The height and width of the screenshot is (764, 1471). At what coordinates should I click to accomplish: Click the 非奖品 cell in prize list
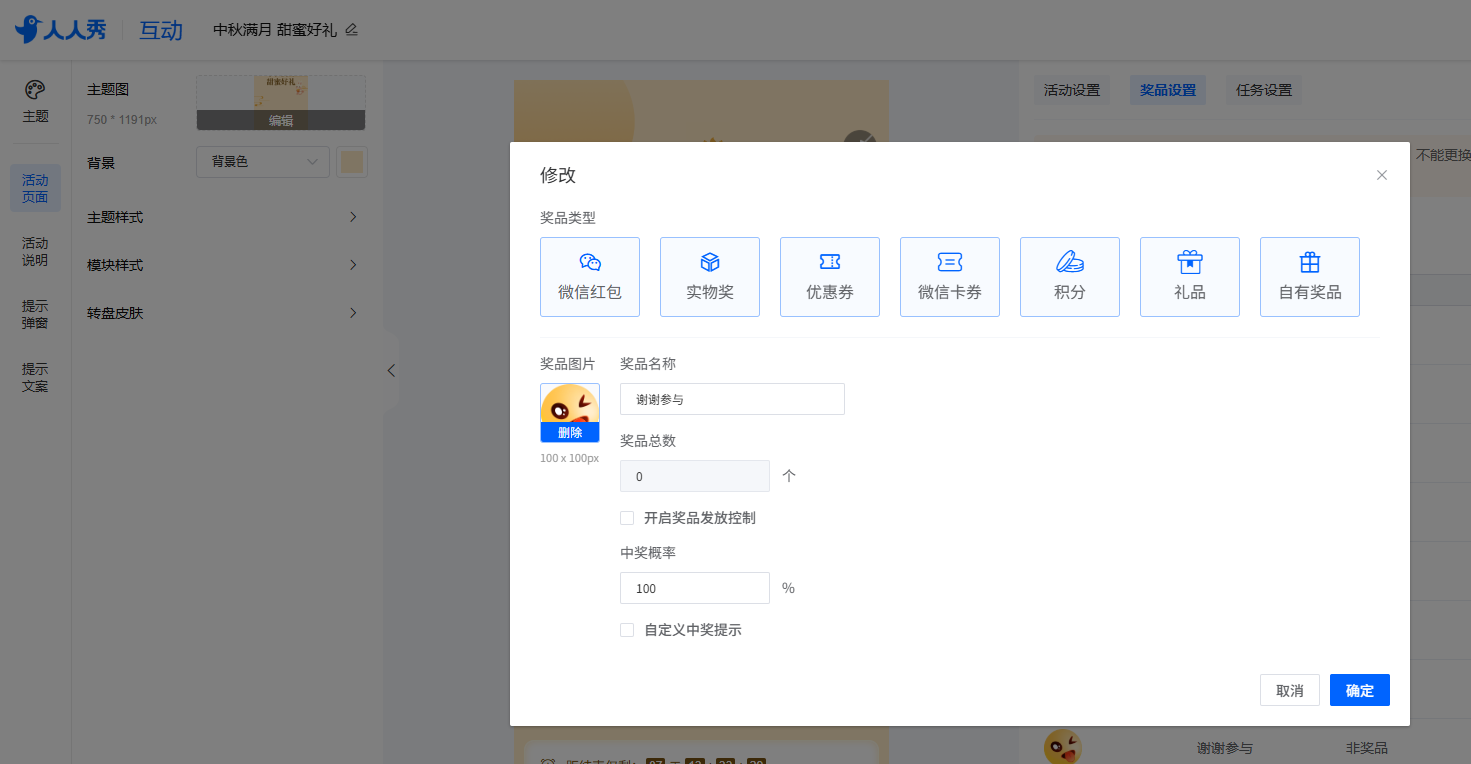[x=1367, y=748]
